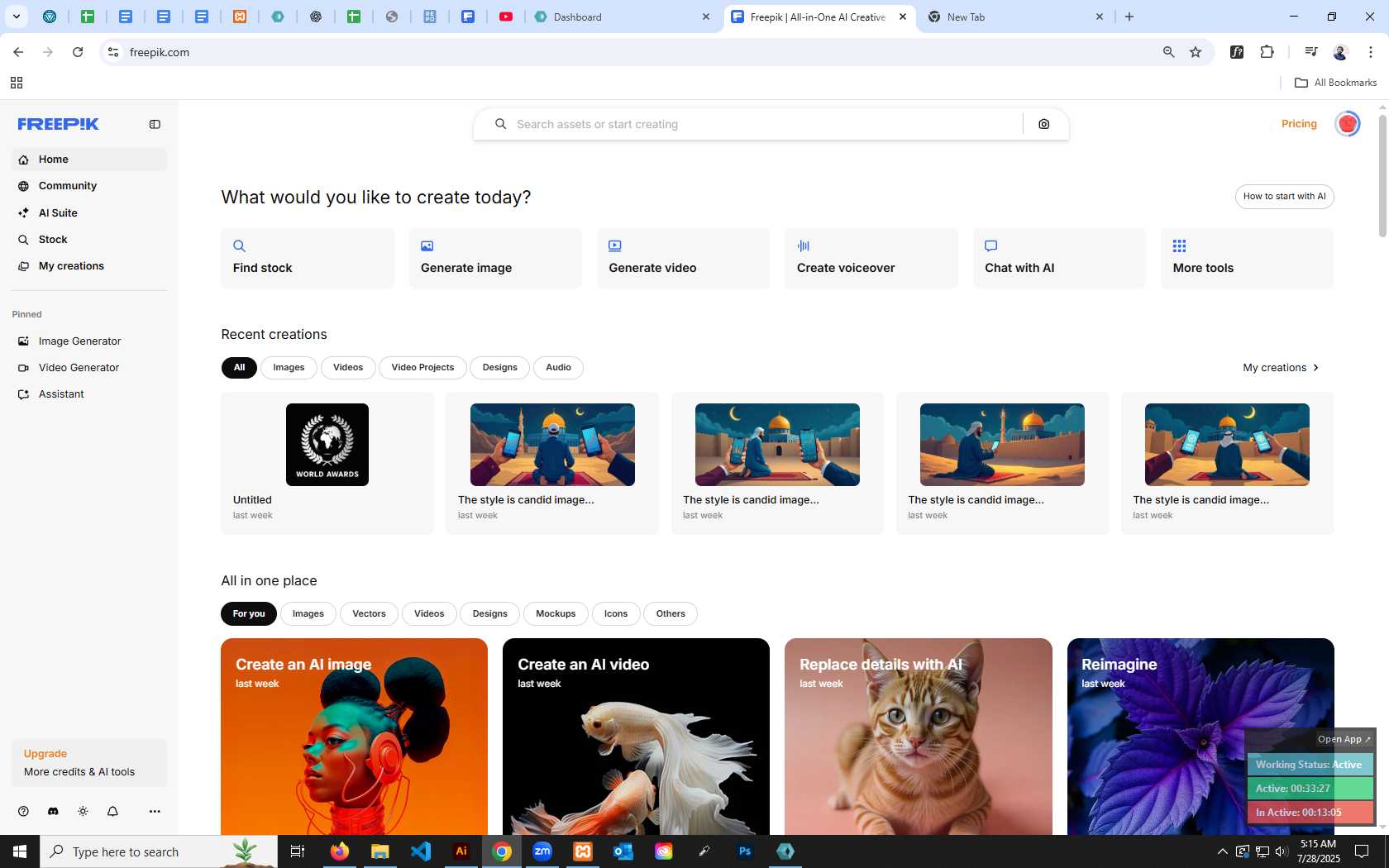Open the Reimagine card
Image resolution: width=1389 pixels, height=868 pixels.
pos(1200,736)
